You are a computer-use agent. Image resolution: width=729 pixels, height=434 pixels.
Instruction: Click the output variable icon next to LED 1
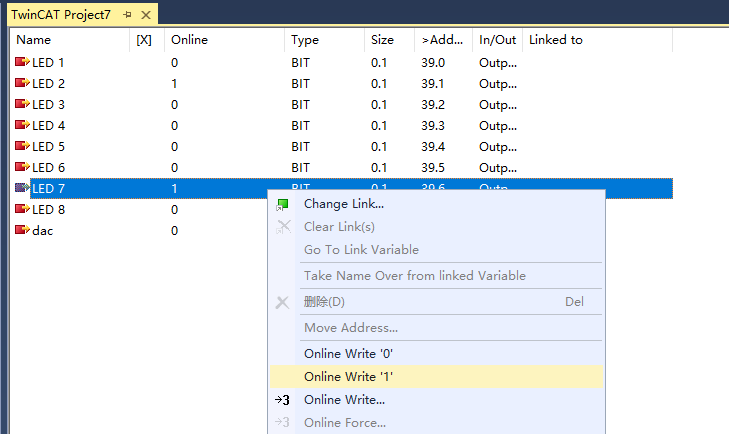point(22,62)
